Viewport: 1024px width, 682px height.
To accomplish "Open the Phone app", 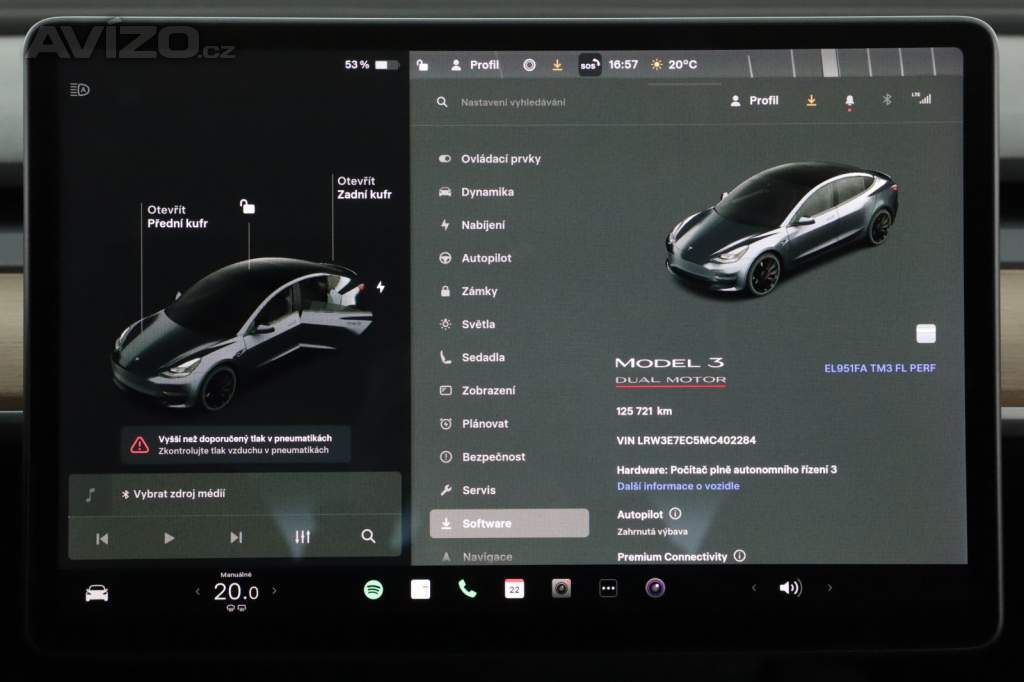I will [x=467, y=589].
